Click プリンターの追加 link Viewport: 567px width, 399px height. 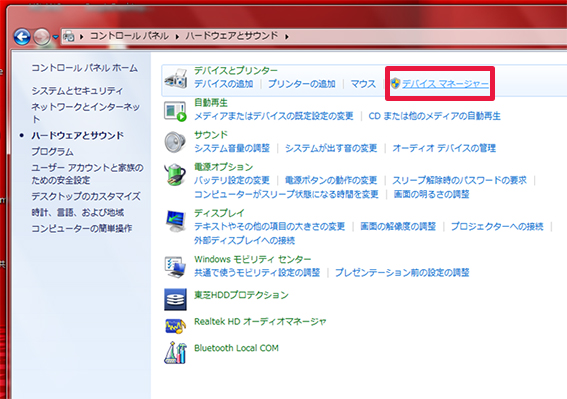point(302,84)
